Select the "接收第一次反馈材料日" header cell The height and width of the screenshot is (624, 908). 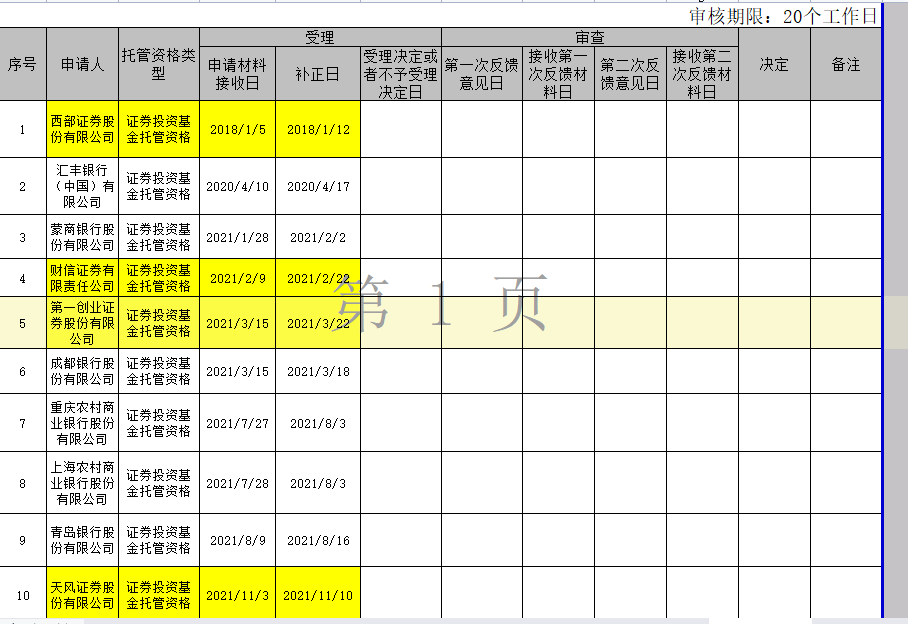[x=558, y=74]
